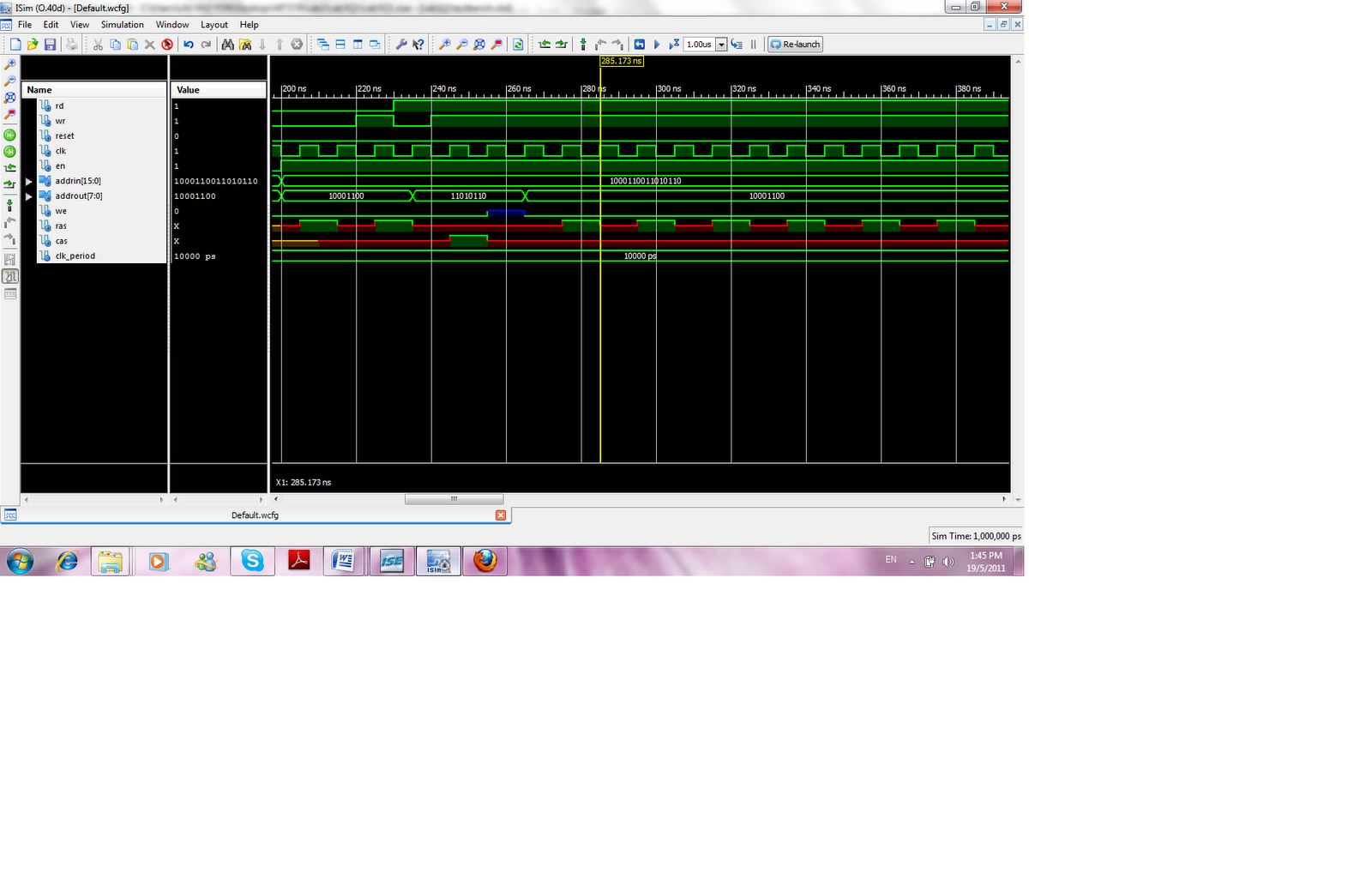Viewport: 1372px width, 879px height.
Task: Open Mozilla Firefox from the taskbar
Action: tap(484, 562)
